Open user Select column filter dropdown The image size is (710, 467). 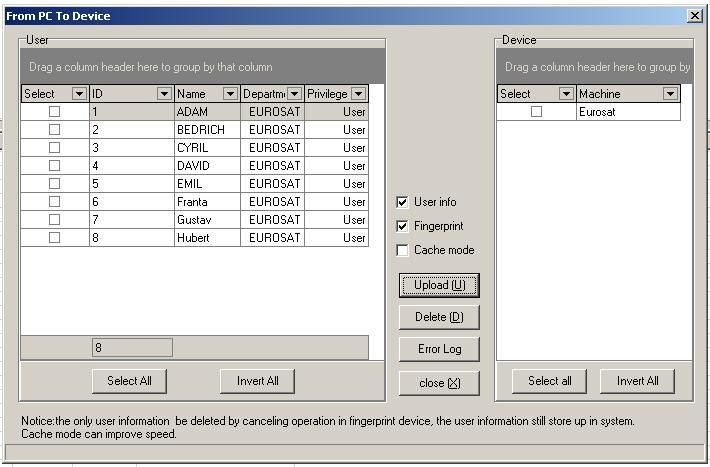click(x=79, y=94)
